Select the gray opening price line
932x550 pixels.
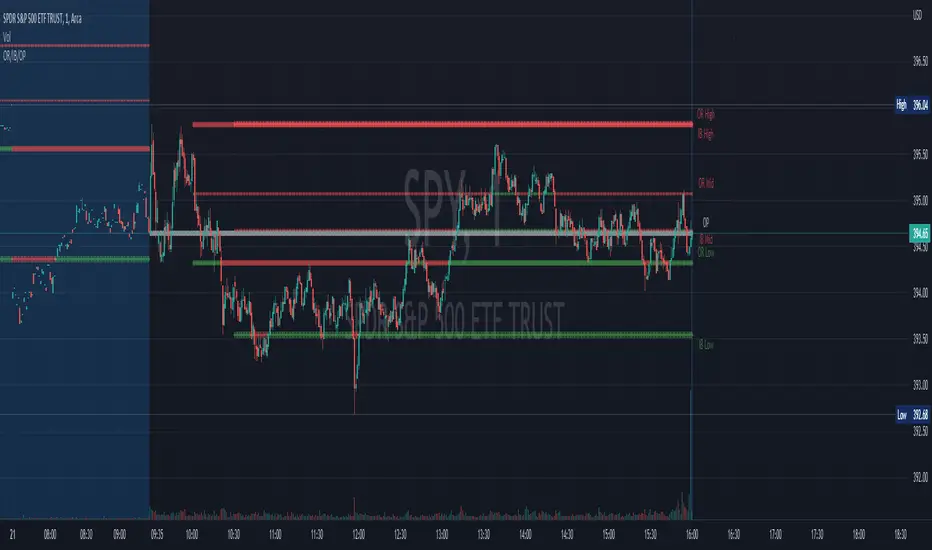(421, 234)
